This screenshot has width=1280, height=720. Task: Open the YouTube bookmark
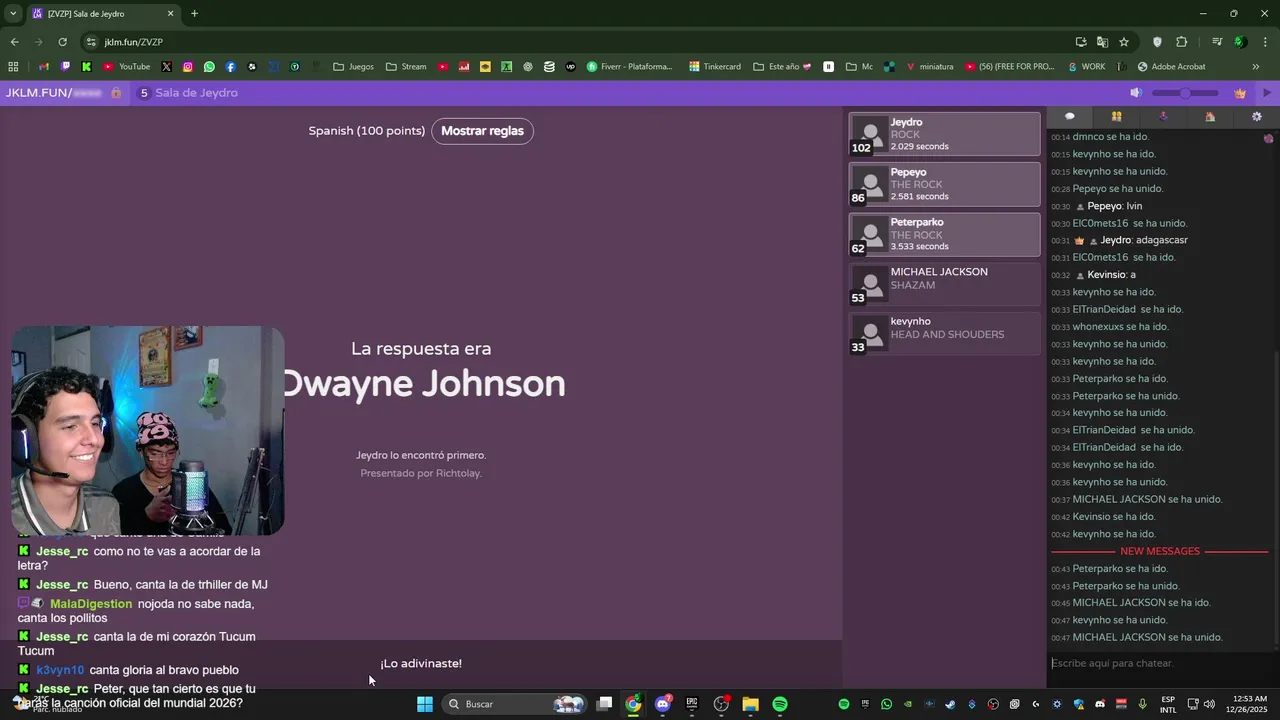tap(127, 67)
